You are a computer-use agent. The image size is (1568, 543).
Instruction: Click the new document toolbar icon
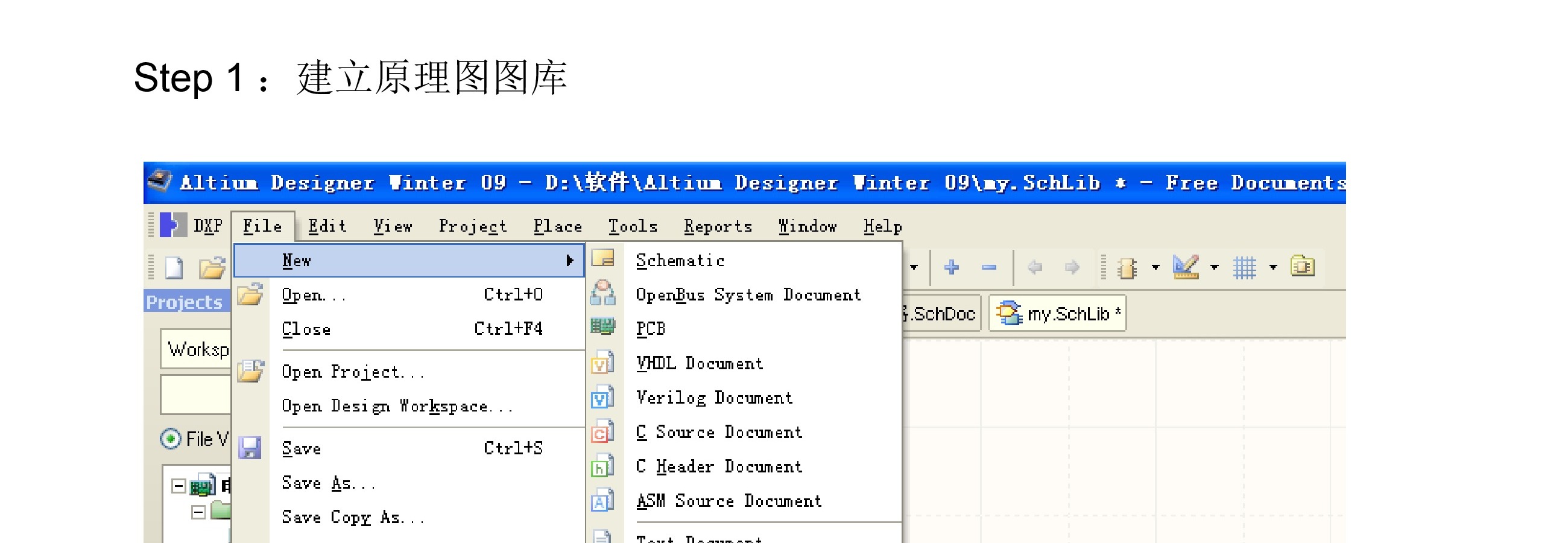[174, 267]
